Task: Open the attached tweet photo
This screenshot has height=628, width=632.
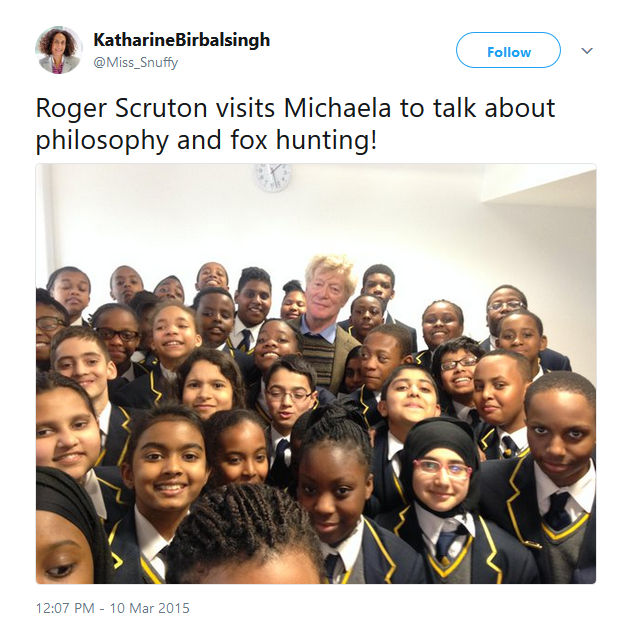Action: coord(316,374)
